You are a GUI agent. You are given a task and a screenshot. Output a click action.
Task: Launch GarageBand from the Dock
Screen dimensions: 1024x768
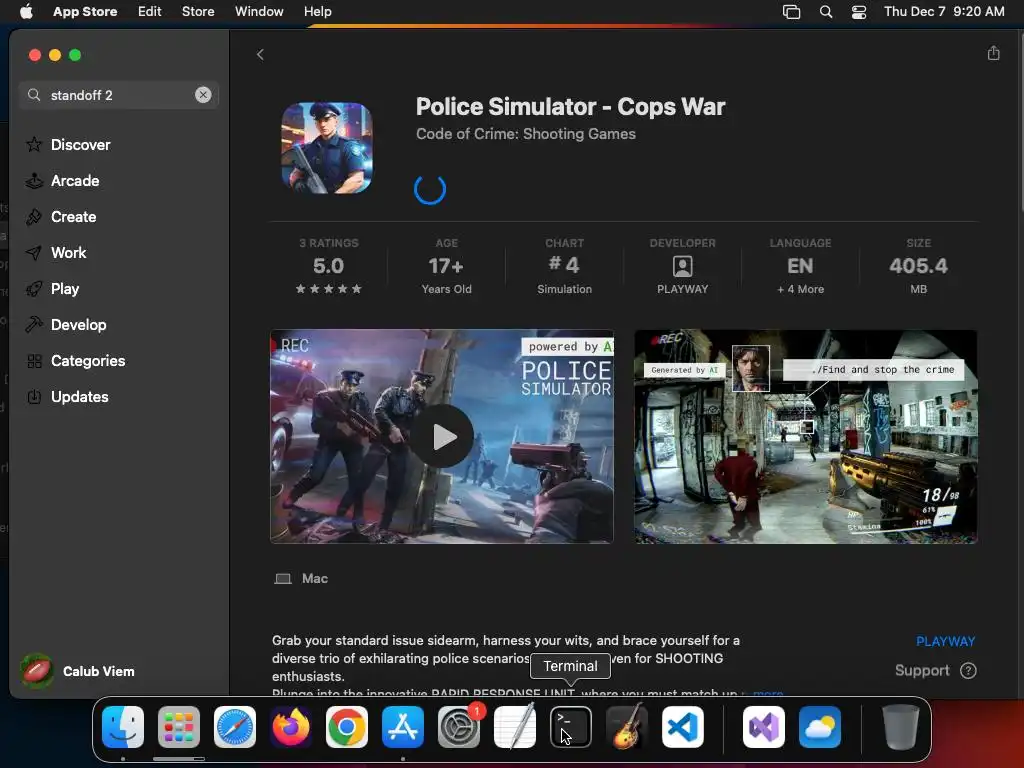(x=627, y=727)
